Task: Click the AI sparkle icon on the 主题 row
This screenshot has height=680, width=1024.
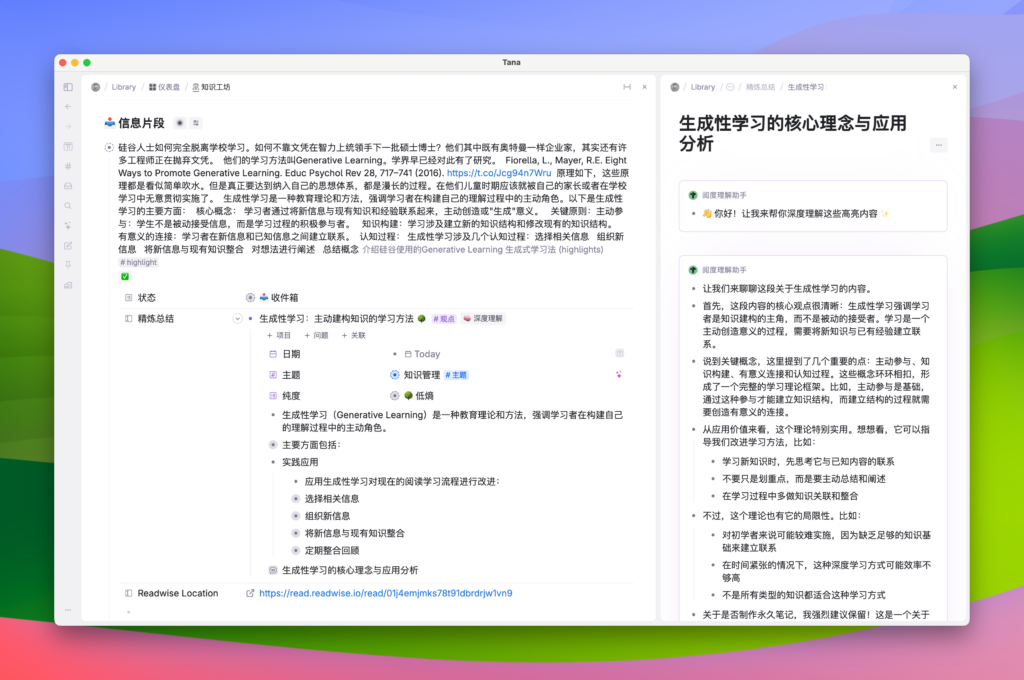Action: [x=618, y=374]
